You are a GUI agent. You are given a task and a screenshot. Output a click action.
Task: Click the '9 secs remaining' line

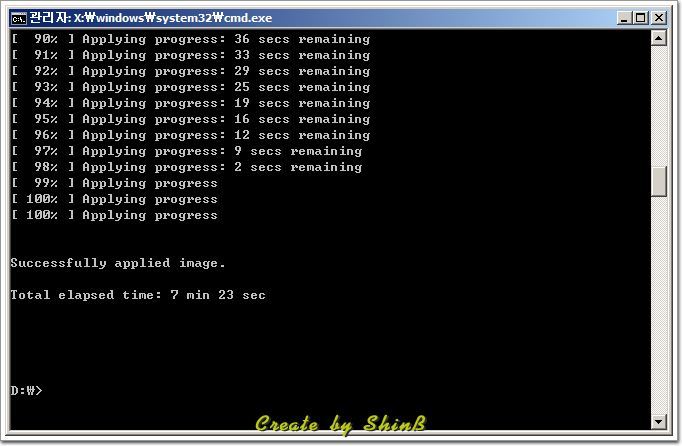tap(187, 151)
